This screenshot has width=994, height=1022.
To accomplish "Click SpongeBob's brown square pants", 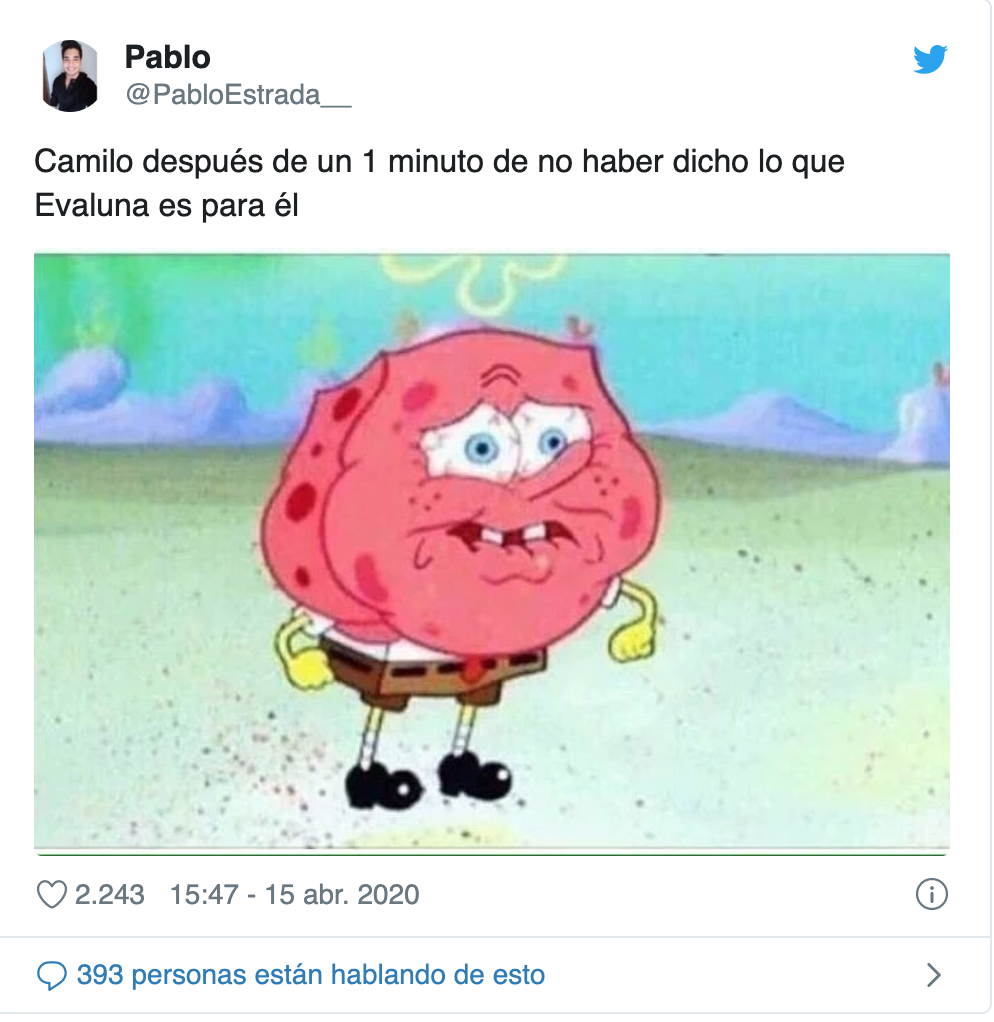I will coord(431,671).
